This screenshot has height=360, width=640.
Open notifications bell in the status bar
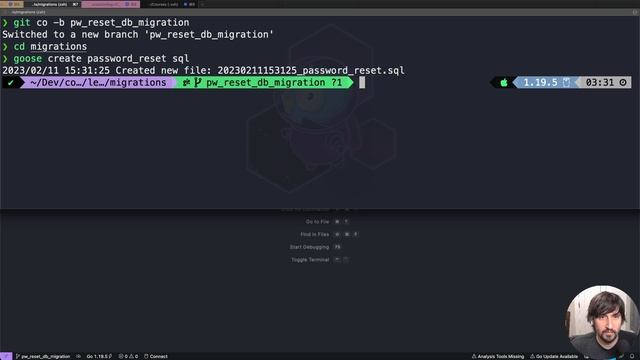click(x=632, y=356)
